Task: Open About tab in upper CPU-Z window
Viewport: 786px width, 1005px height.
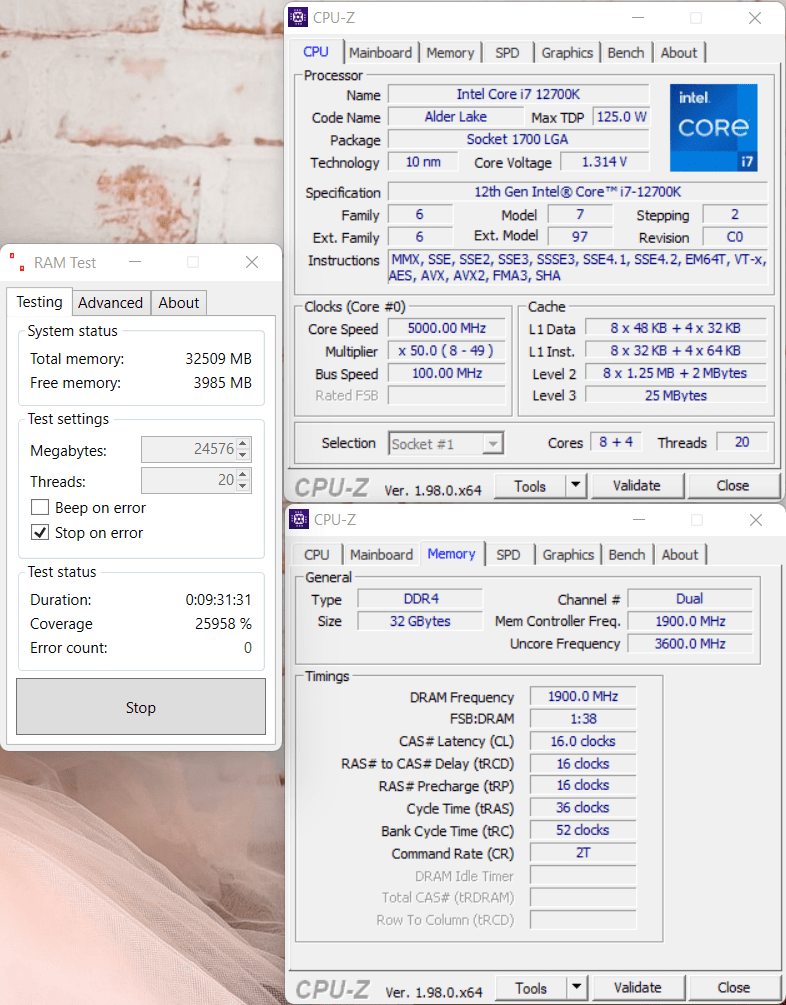Action: click(679, 53)
